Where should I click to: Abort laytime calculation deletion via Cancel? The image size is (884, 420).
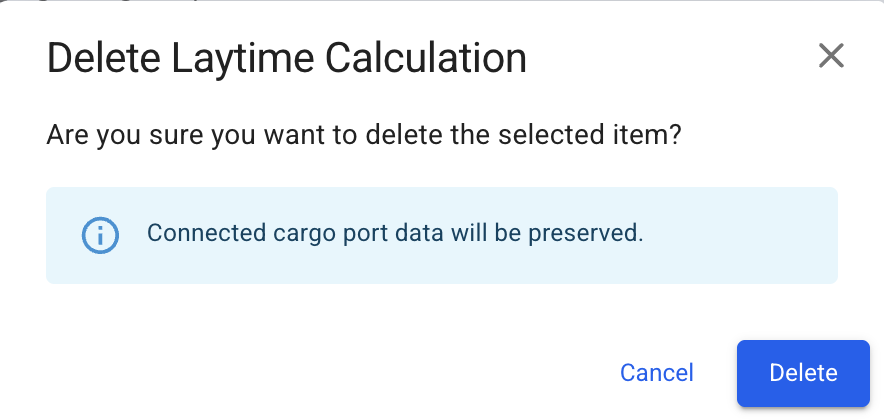point(656,373)
